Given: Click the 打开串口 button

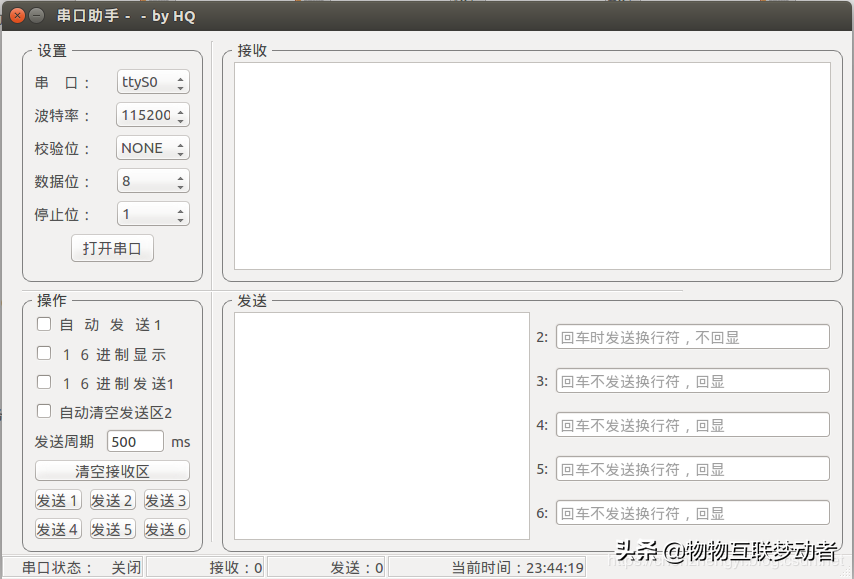Looking at the screenshot, I should click(x=112, y=248).
